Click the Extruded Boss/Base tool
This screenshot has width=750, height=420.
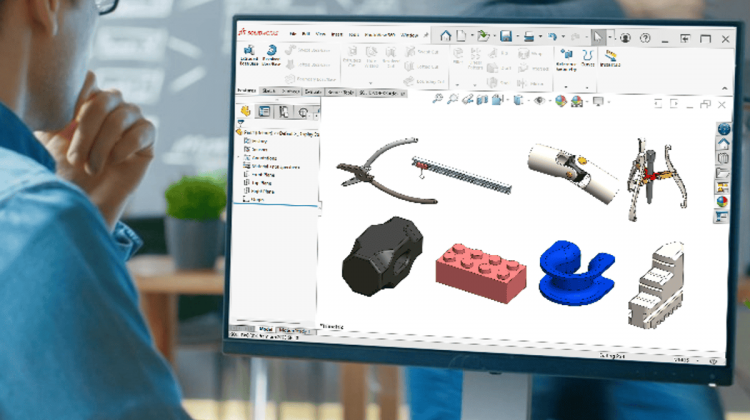tap(249, 55)
